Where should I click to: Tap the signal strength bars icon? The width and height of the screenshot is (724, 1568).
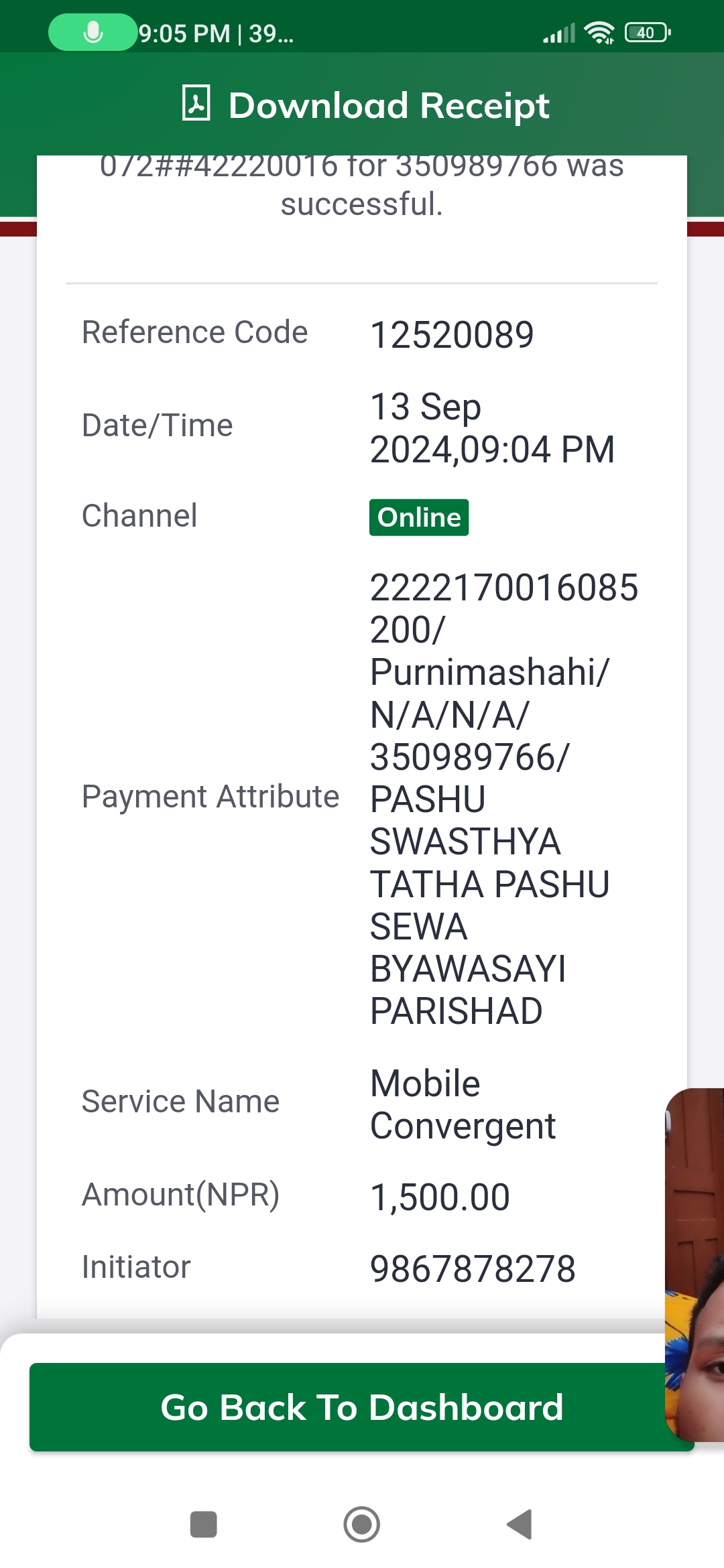(559, 33)
